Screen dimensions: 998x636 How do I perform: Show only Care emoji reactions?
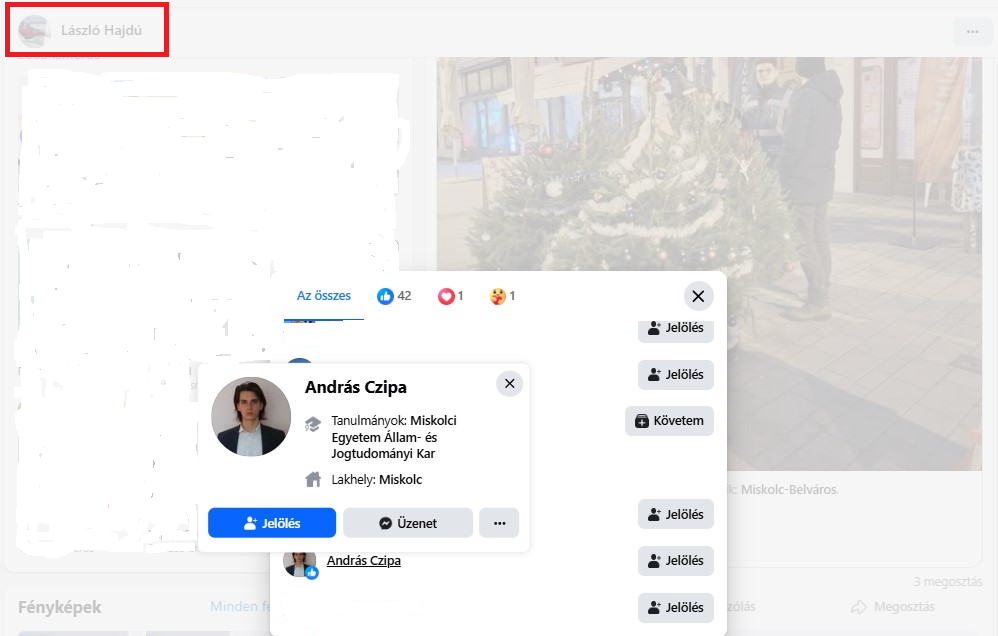click(x=503, y=296)
